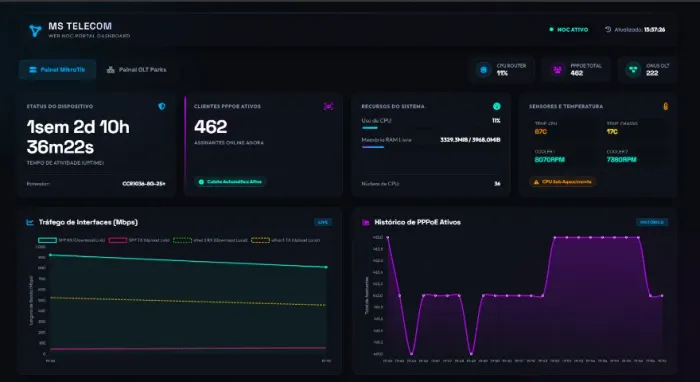Click the Clientes PPPoE Ativos card title
This screenshot has width=700, height=382.
pyautogui.click(x=227, y=106)
